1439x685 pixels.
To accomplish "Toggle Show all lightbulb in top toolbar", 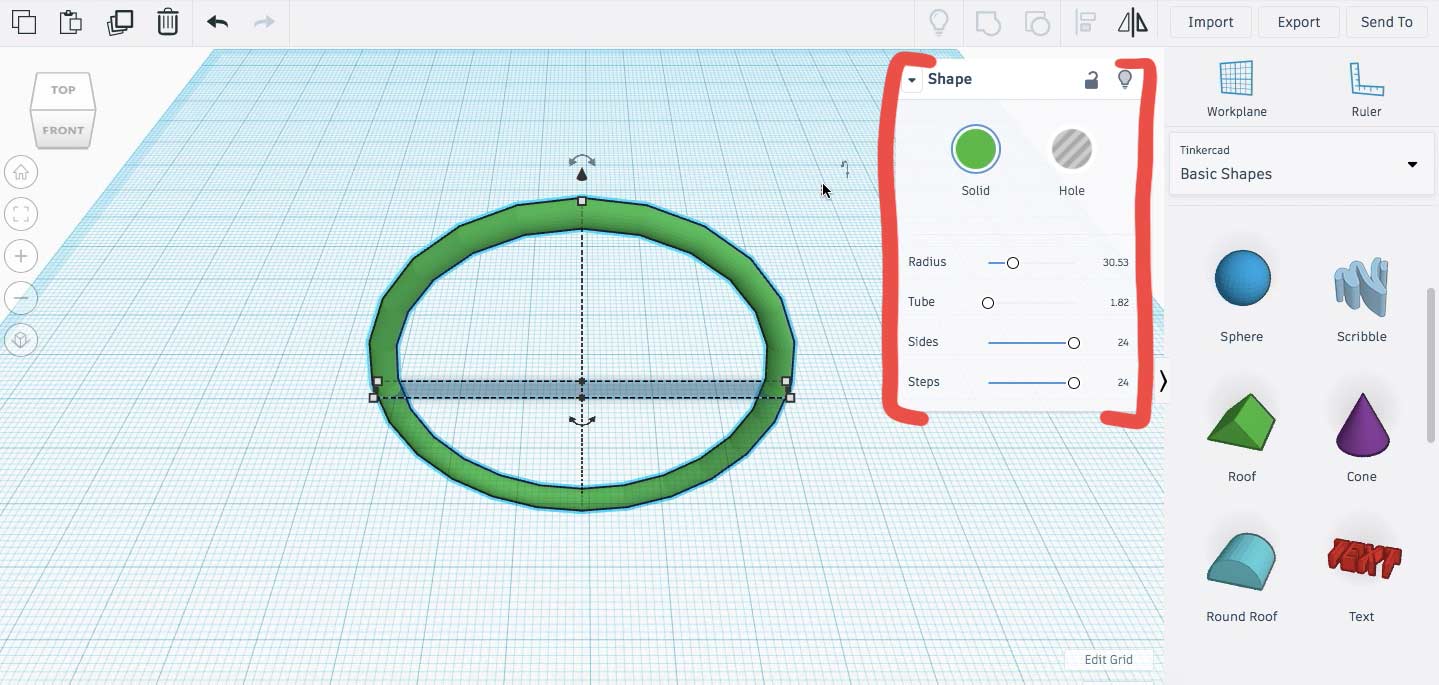I will [939, 22].
